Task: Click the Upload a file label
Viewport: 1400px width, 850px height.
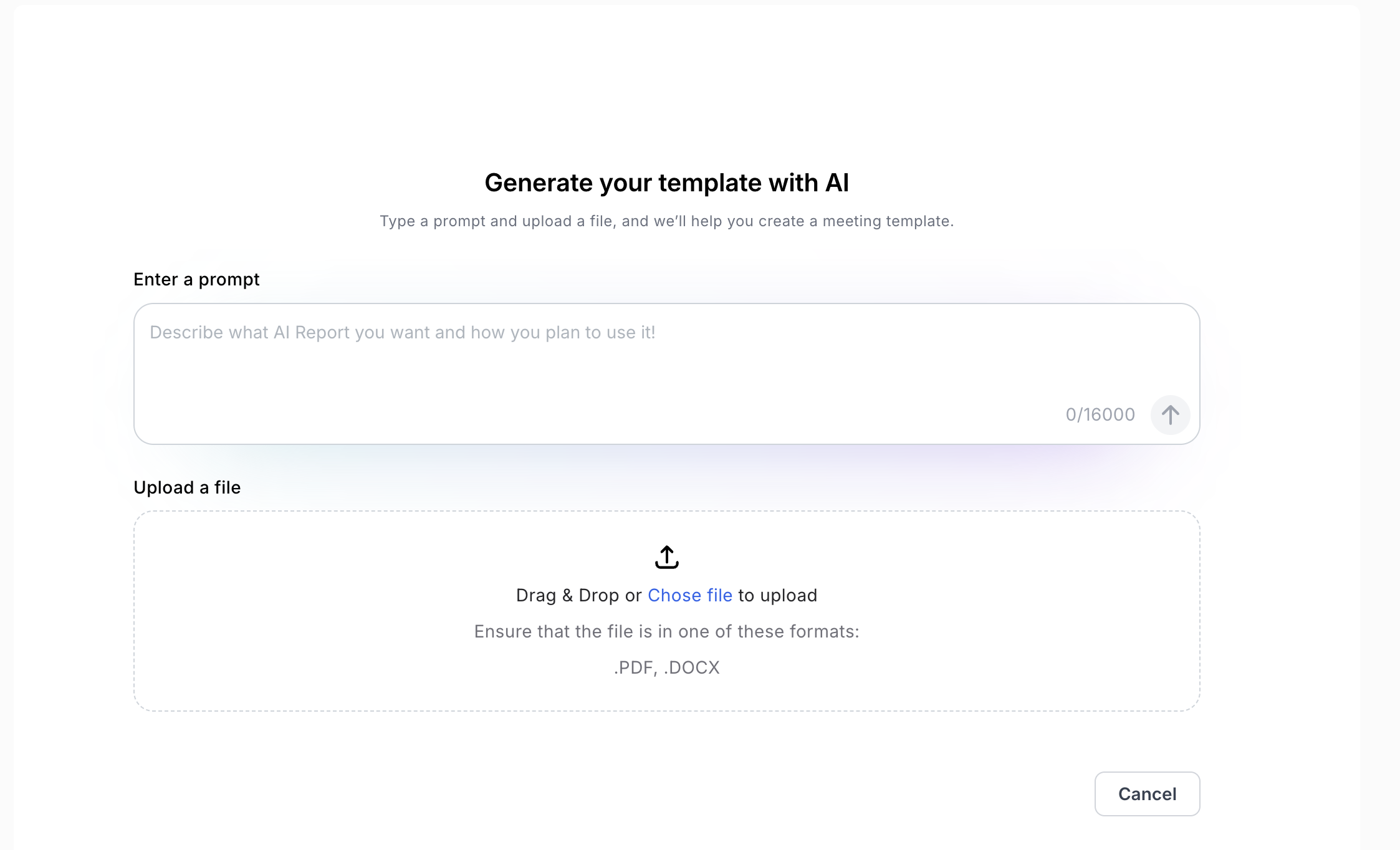Action: [187, 488]
